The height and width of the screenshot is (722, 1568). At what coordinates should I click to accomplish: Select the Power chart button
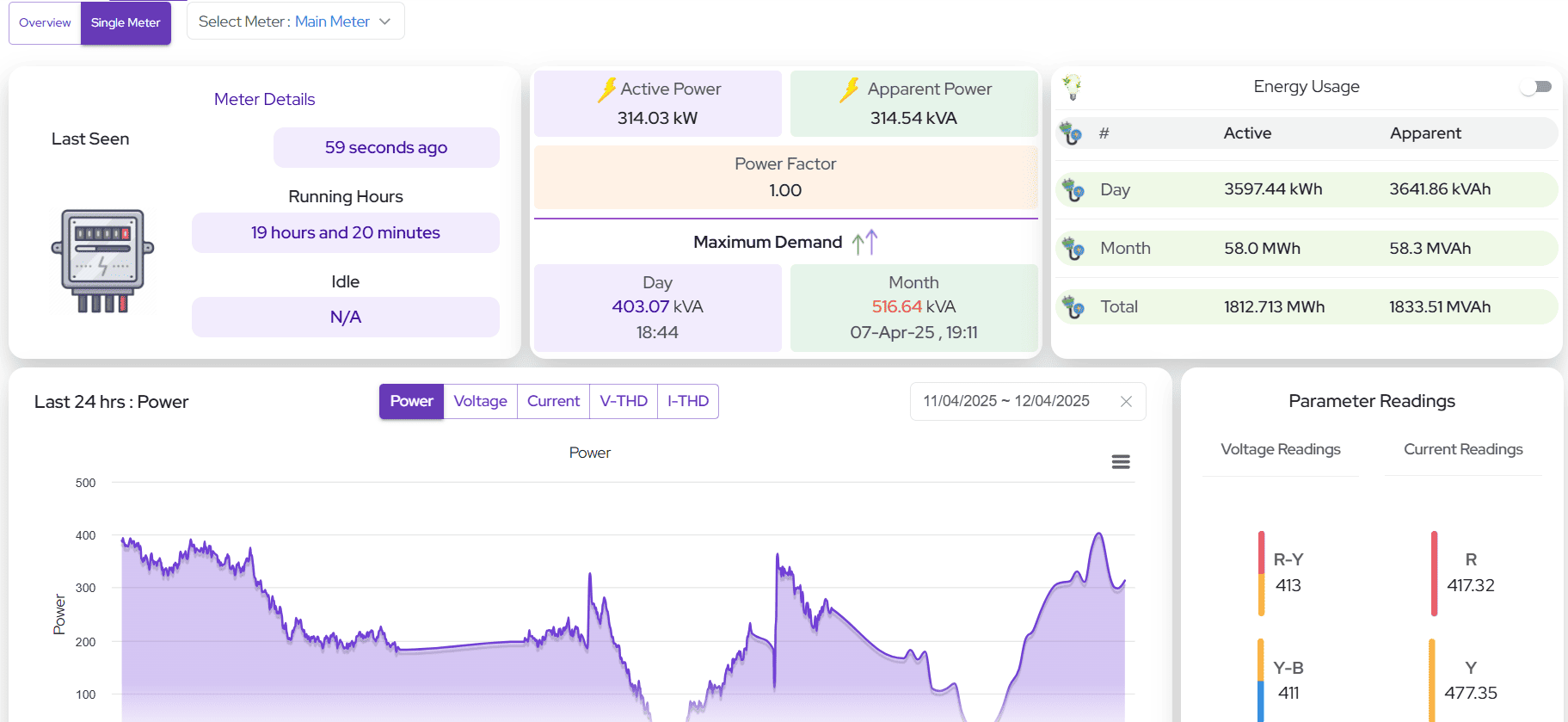(x=411, y=401)
